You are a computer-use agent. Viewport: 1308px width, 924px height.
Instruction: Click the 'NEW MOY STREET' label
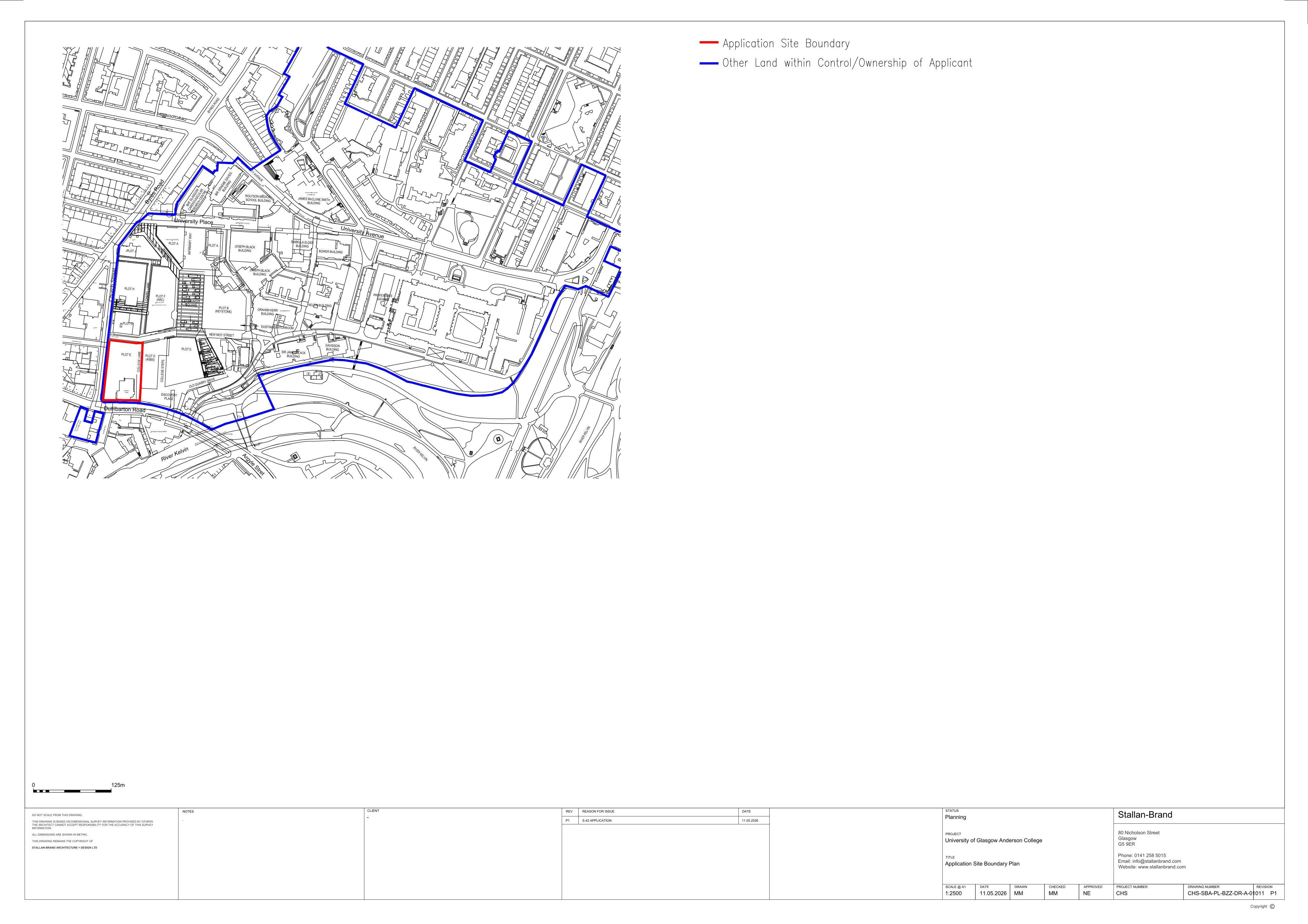pyautogui.click(x=221, y=335)
